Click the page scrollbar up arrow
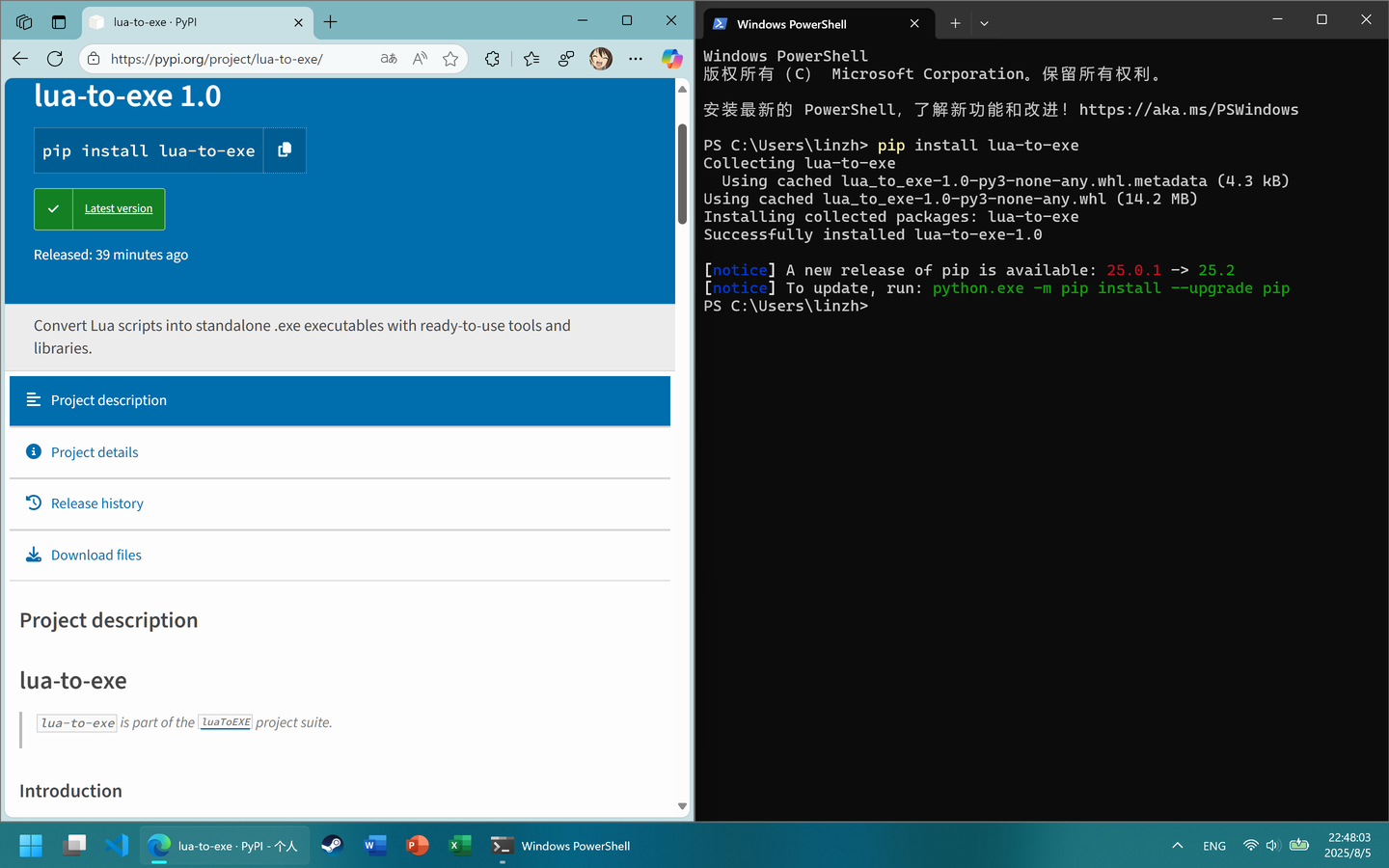This screenshot has width=1389, height=868. [x=682, y=89]
